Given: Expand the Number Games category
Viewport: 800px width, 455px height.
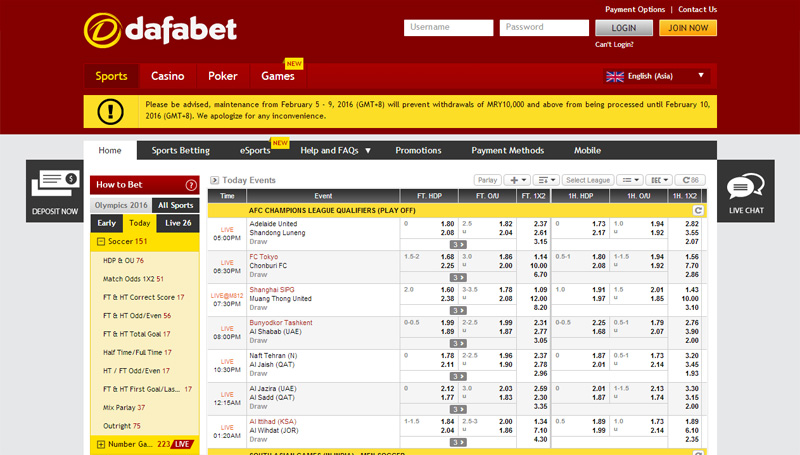Looking at the screenshot, I should [101, 444].
